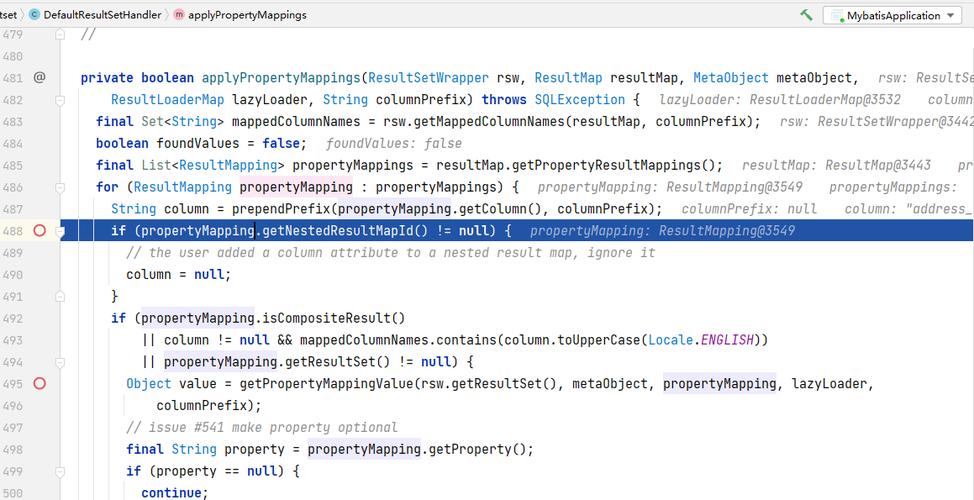Image resolution: width=974 pixels, height=500 pixels.
Task: Collapse the if-block fold on line 488
Action: [60, 231]
